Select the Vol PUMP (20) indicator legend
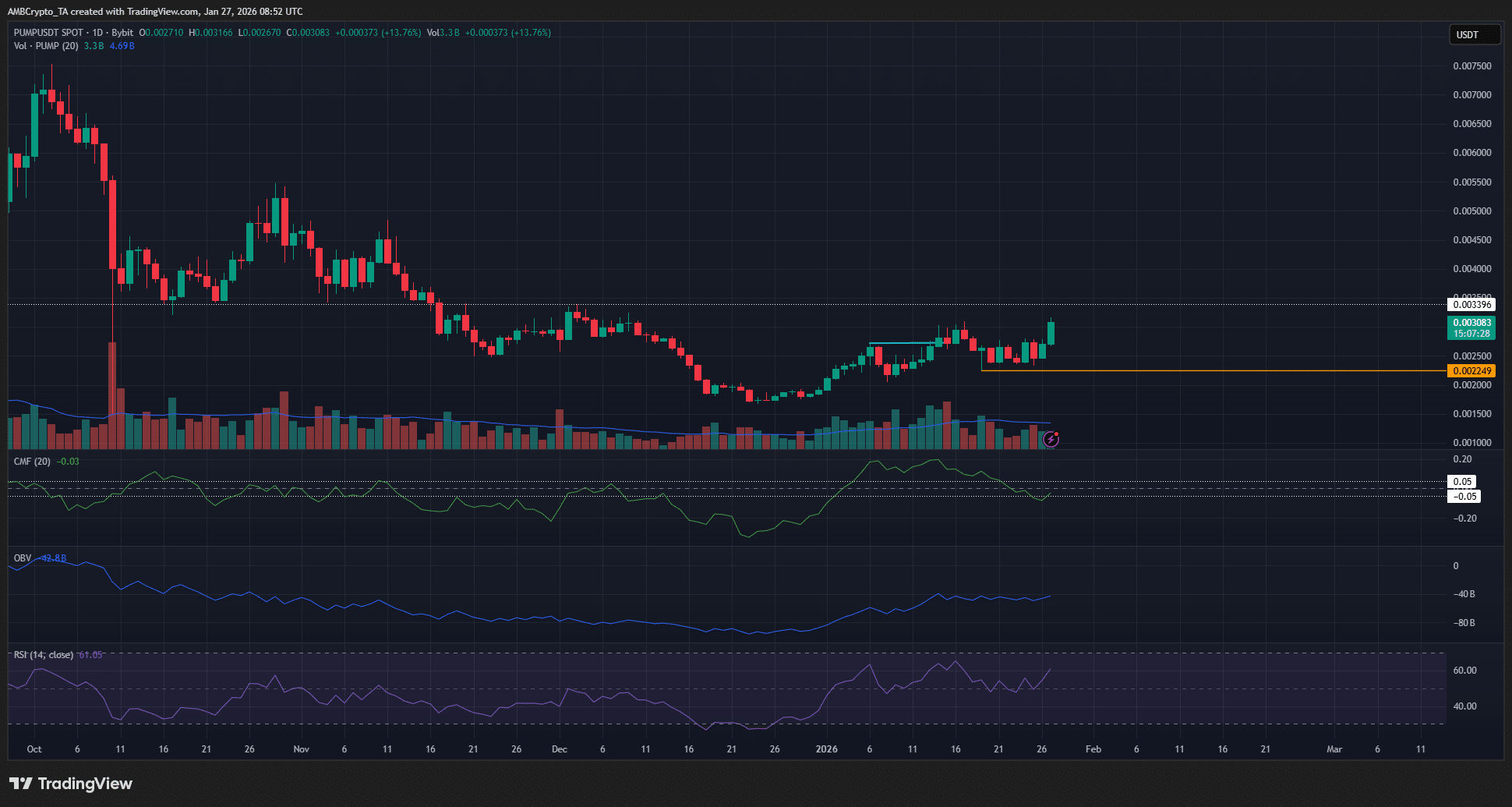1512x807 pixels. (46, 46)
